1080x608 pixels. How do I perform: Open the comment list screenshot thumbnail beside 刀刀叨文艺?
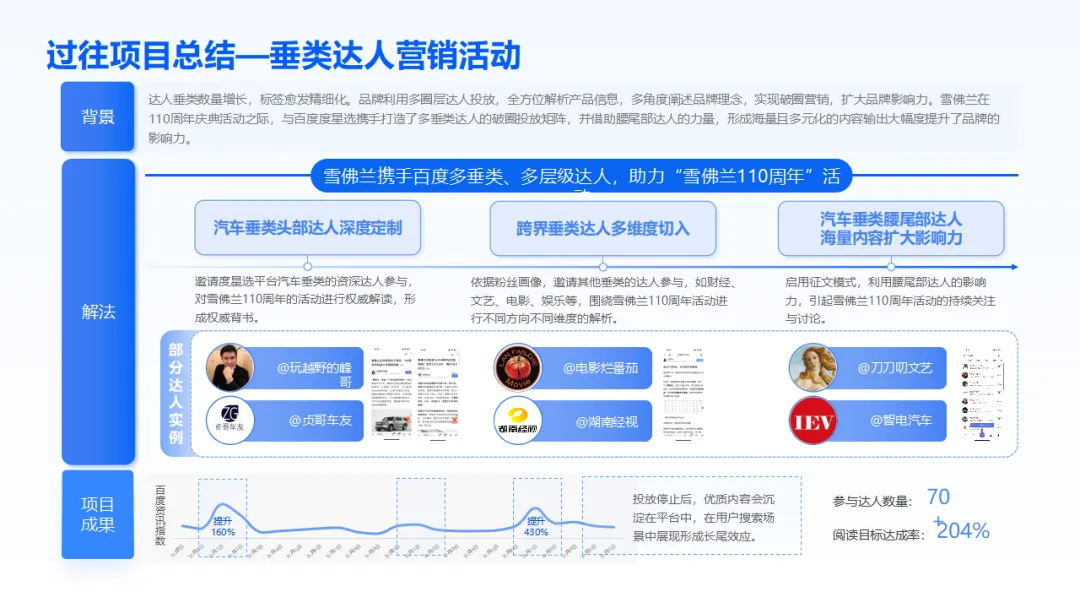tap(982, 393)
